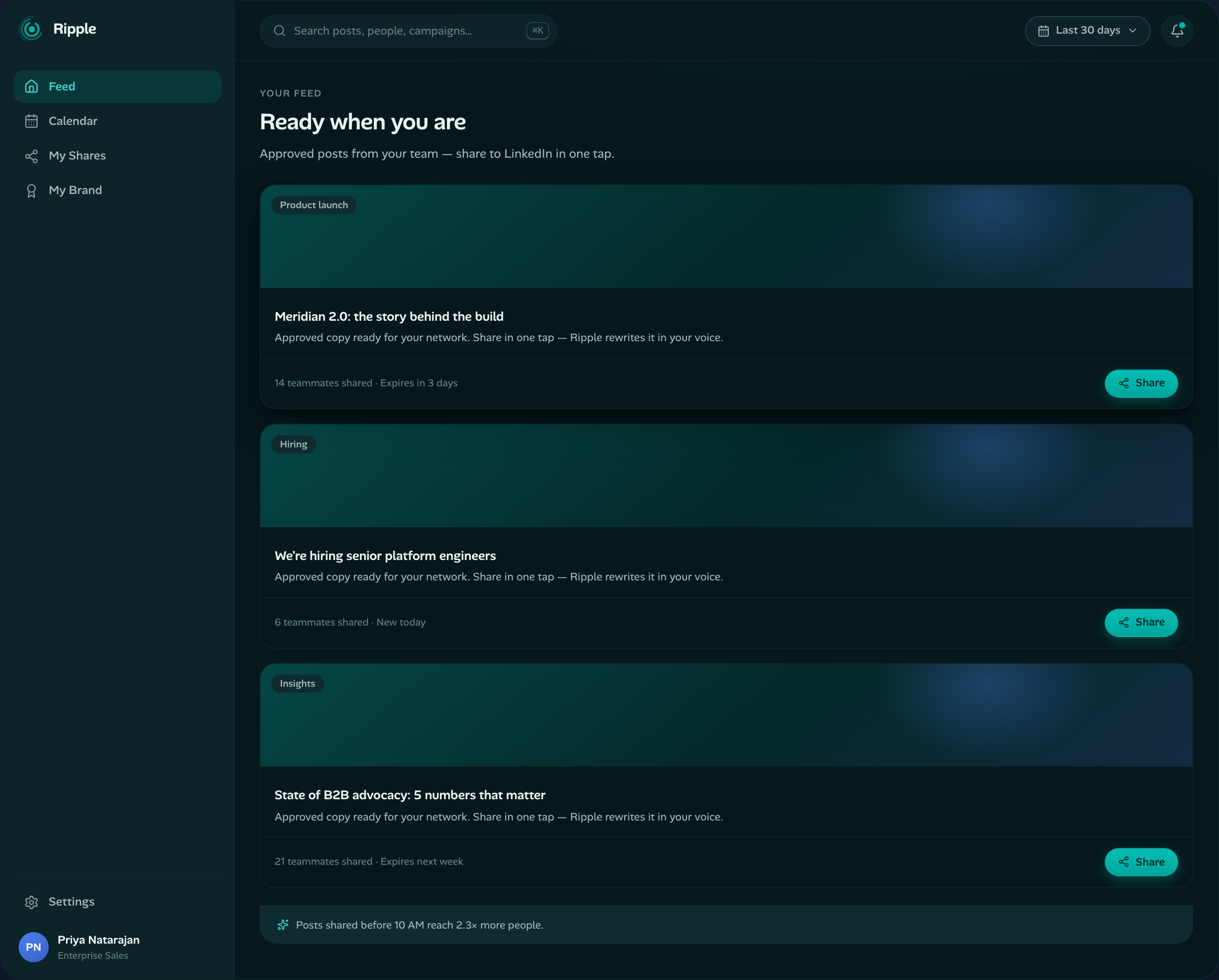This screenshot has height=980, width=1219.
Task: Click the 'Approved posts from your team' subtitle
Action: pyautogui.click(x=436, y=154)
